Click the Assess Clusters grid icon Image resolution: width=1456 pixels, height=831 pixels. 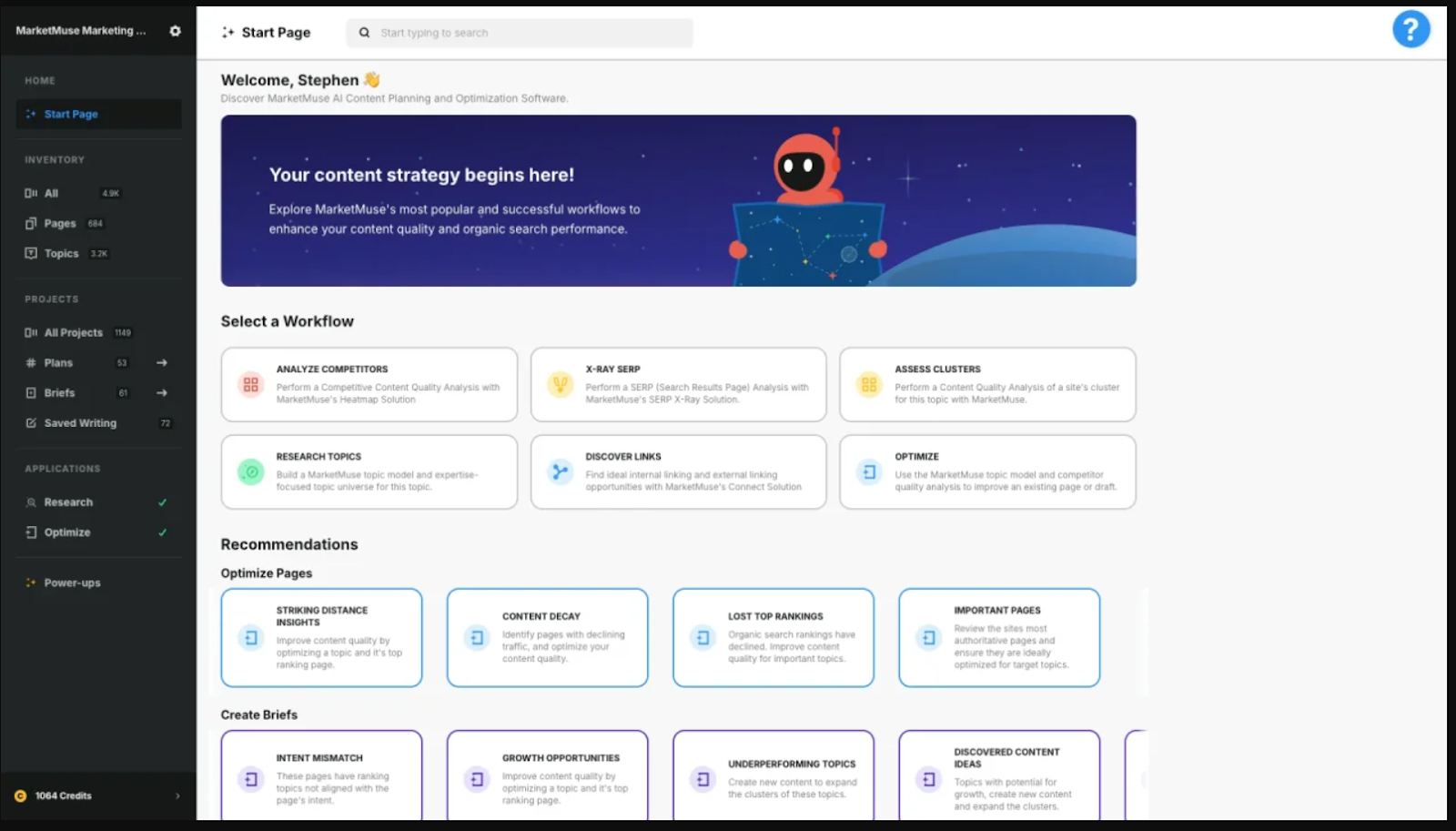tap(869, 384)
